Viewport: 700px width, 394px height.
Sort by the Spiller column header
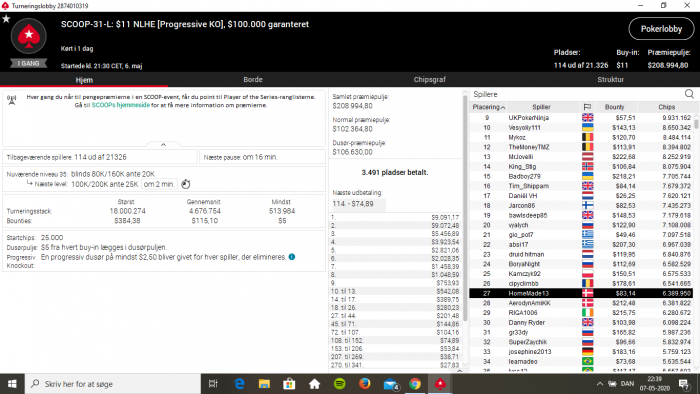point(541,107)
